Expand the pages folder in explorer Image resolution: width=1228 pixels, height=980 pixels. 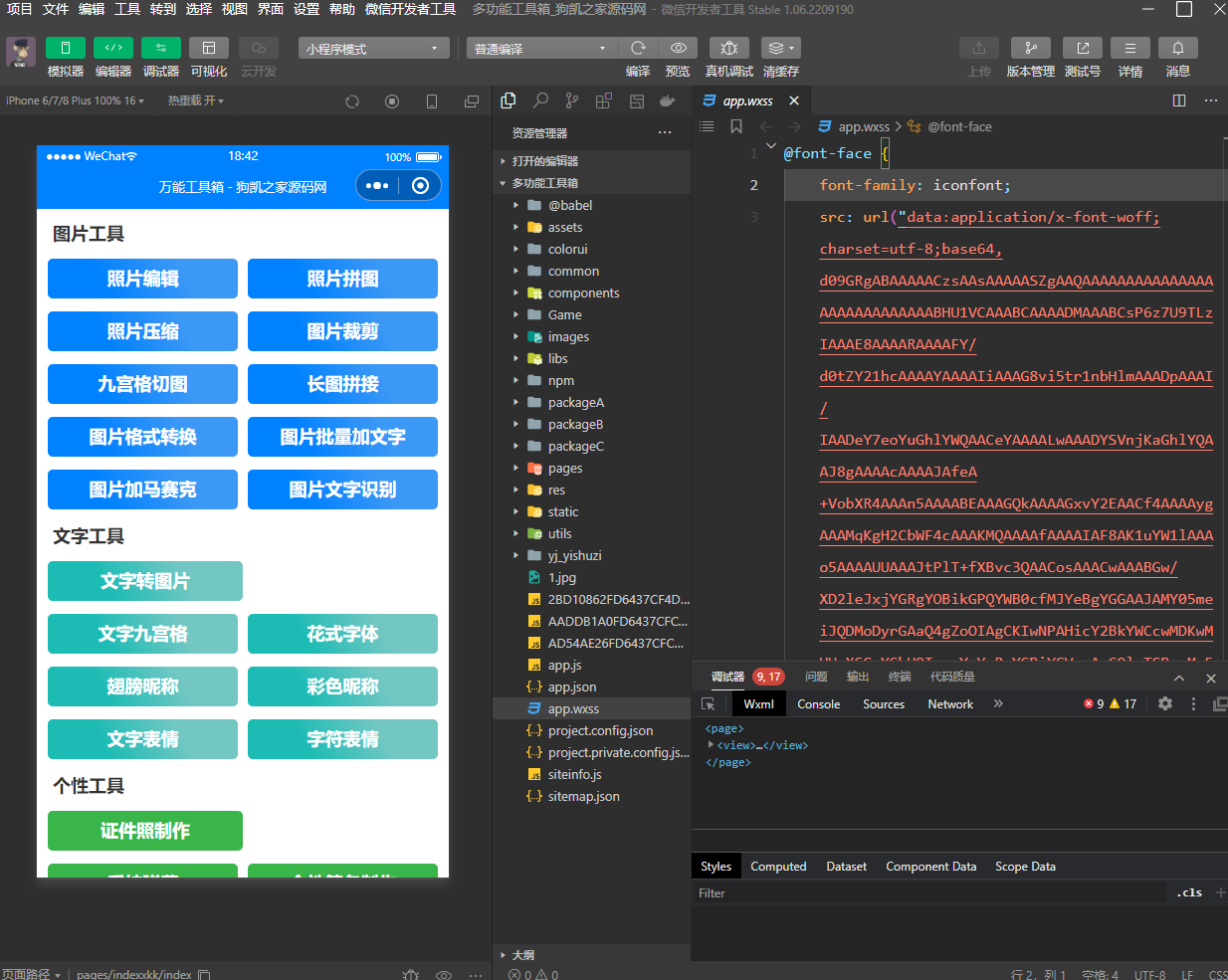coord(564,469)
